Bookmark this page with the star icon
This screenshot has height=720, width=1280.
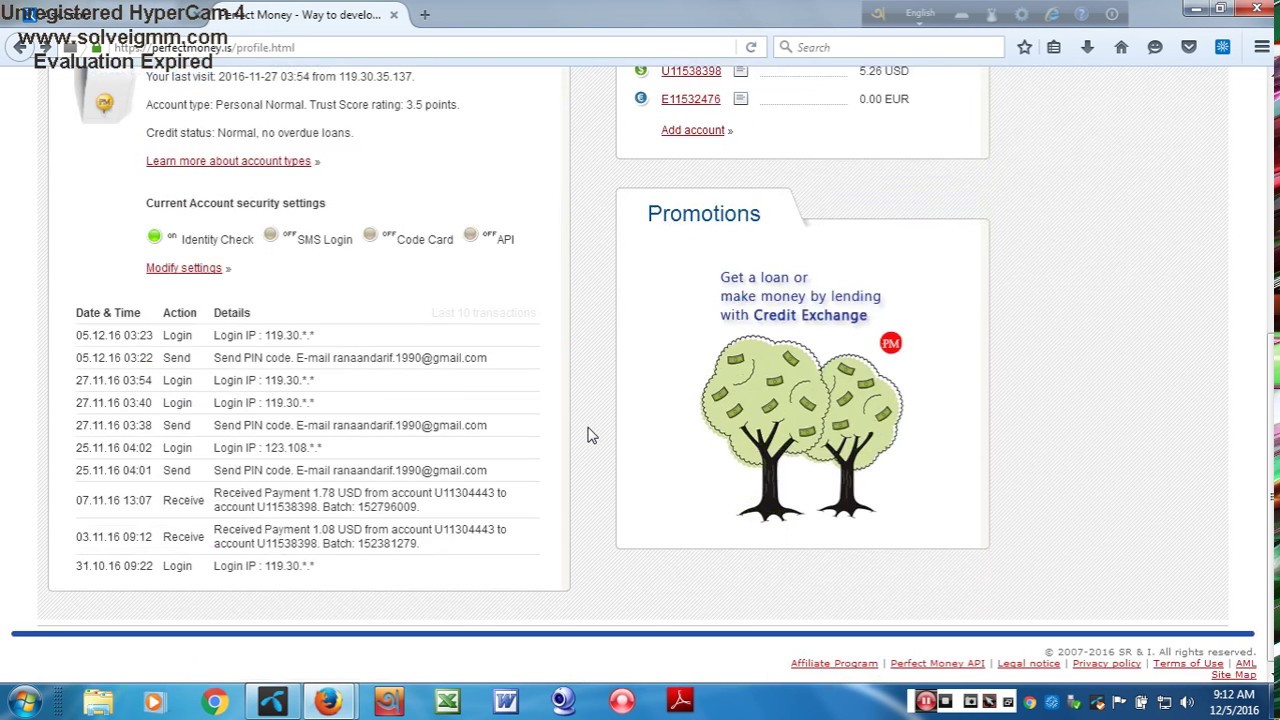[x=1024, y=47]
